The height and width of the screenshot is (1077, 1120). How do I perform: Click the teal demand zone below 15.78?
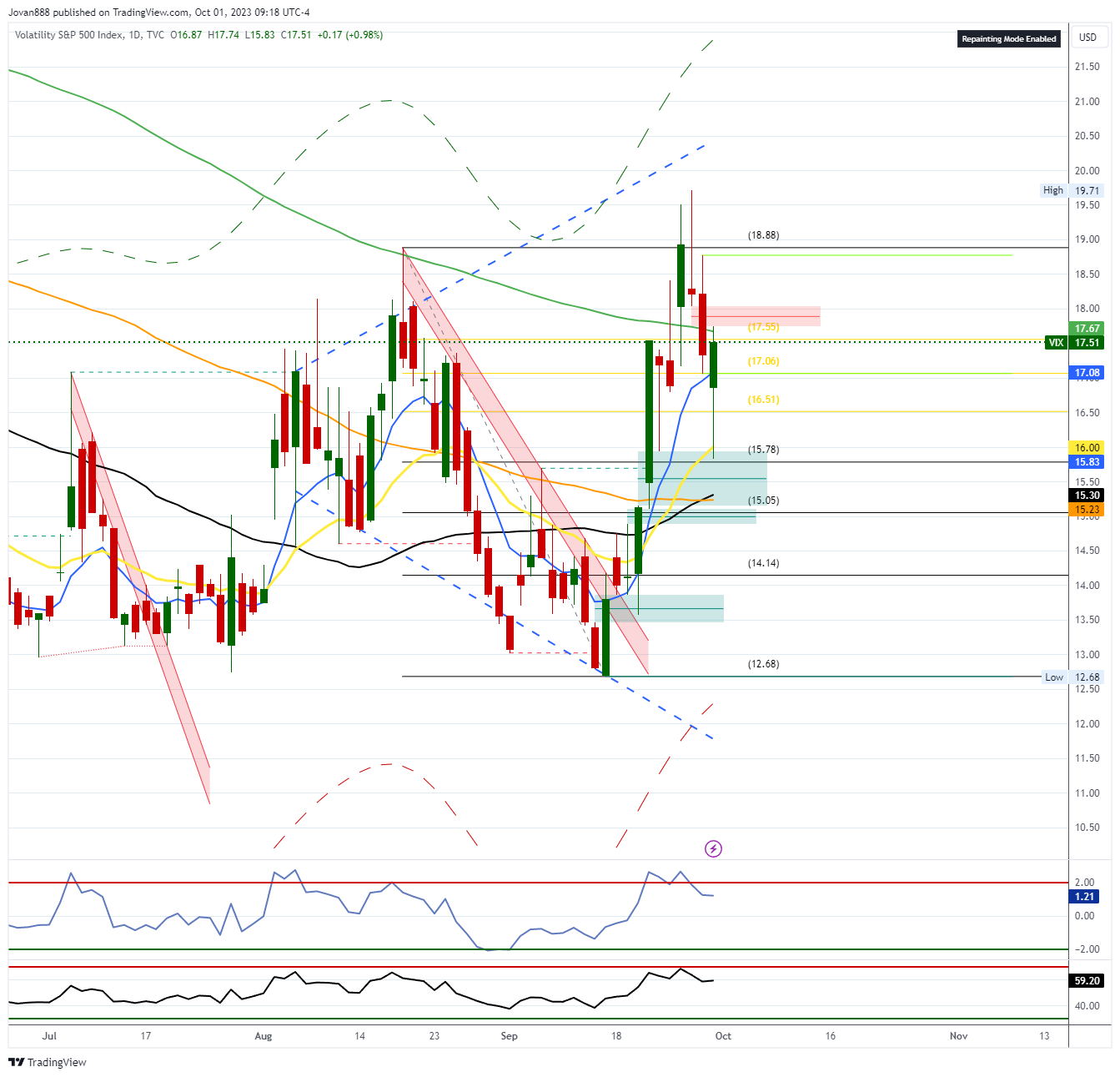[702, 478]
